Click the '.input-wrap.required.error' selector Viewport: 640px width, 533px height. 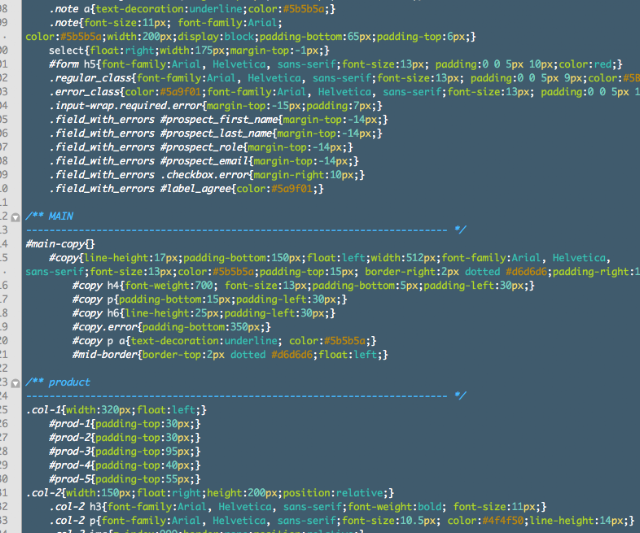127,106
